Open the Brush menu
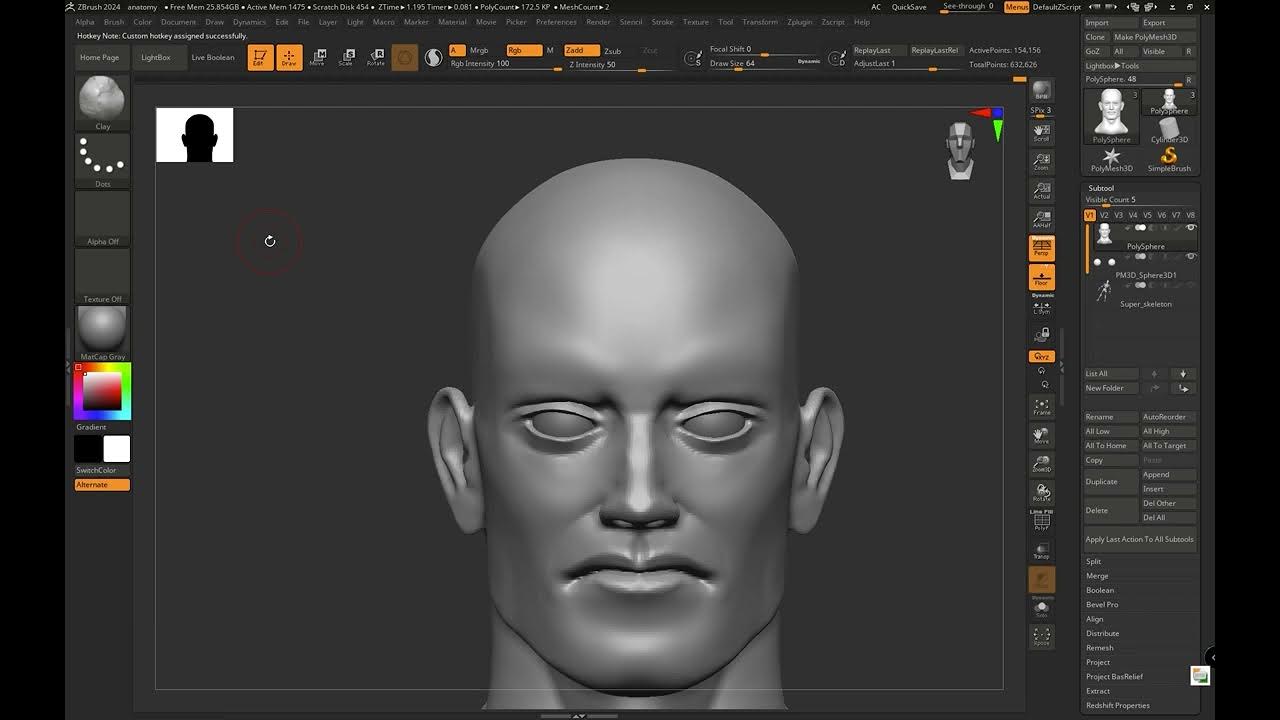The height and width of the screenshot is (720, 1280). [114, 22]
